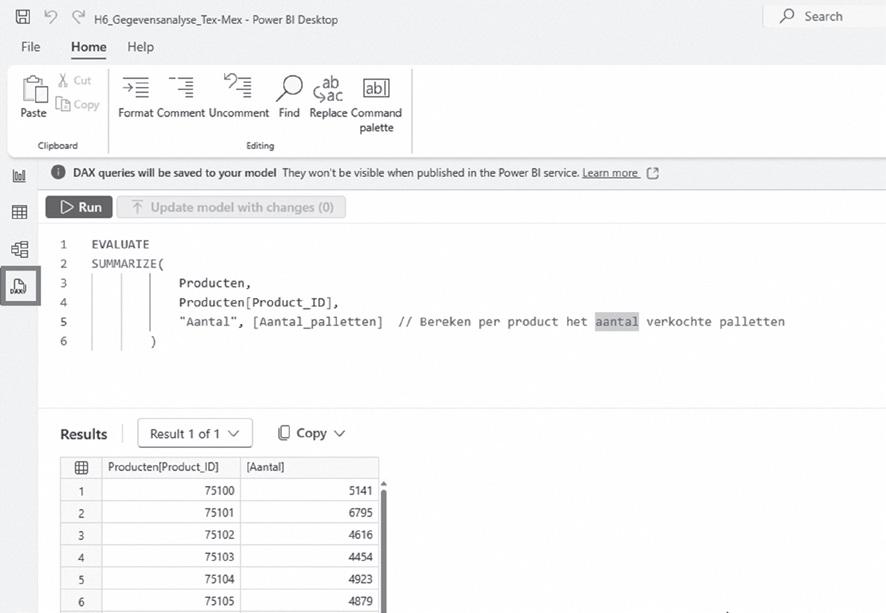
Task: Open the Find tool
Action: point(289,97)
